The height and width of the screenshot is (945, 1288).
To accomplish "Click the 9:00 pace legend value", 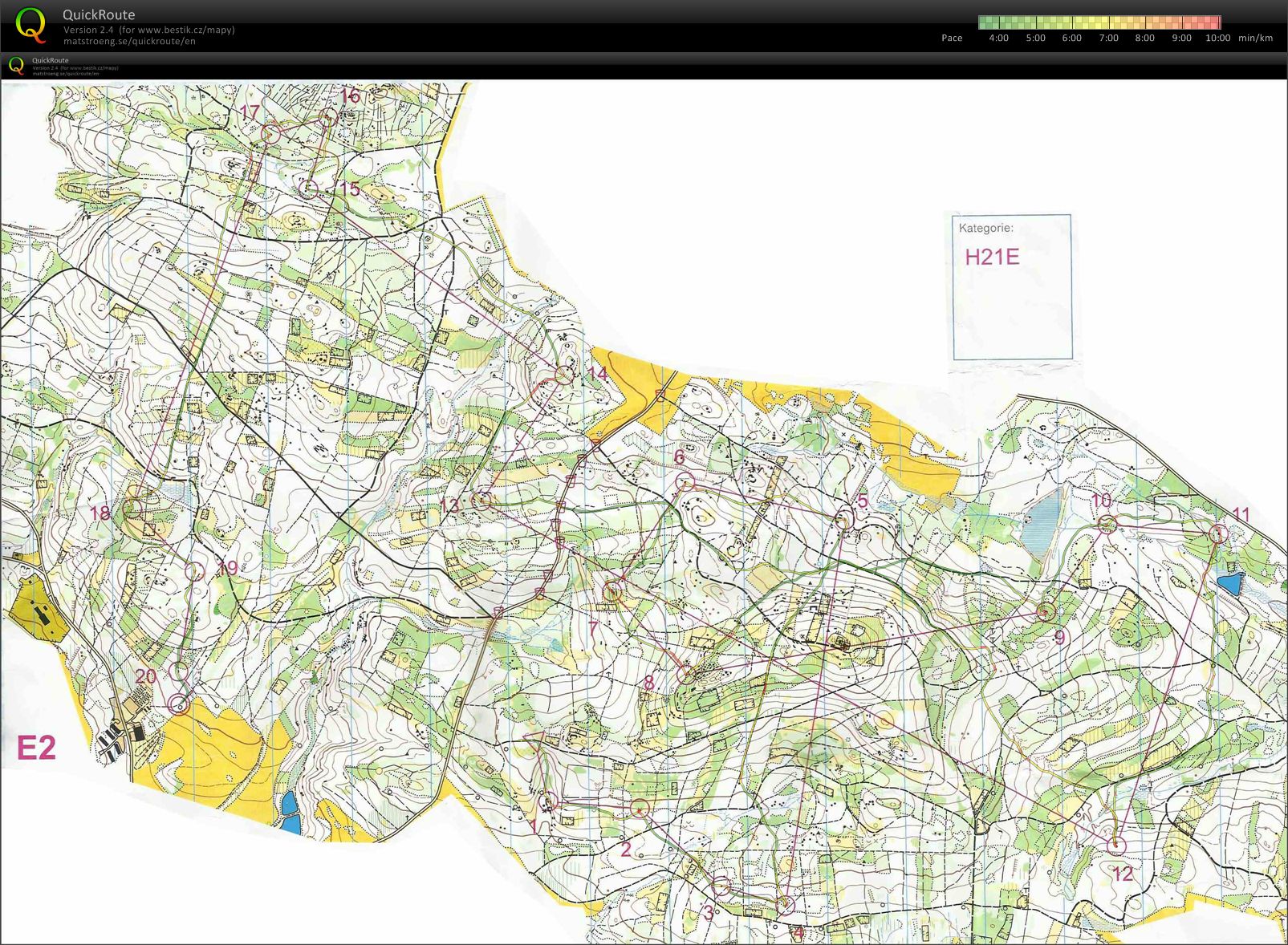I will coord(1181,38).
